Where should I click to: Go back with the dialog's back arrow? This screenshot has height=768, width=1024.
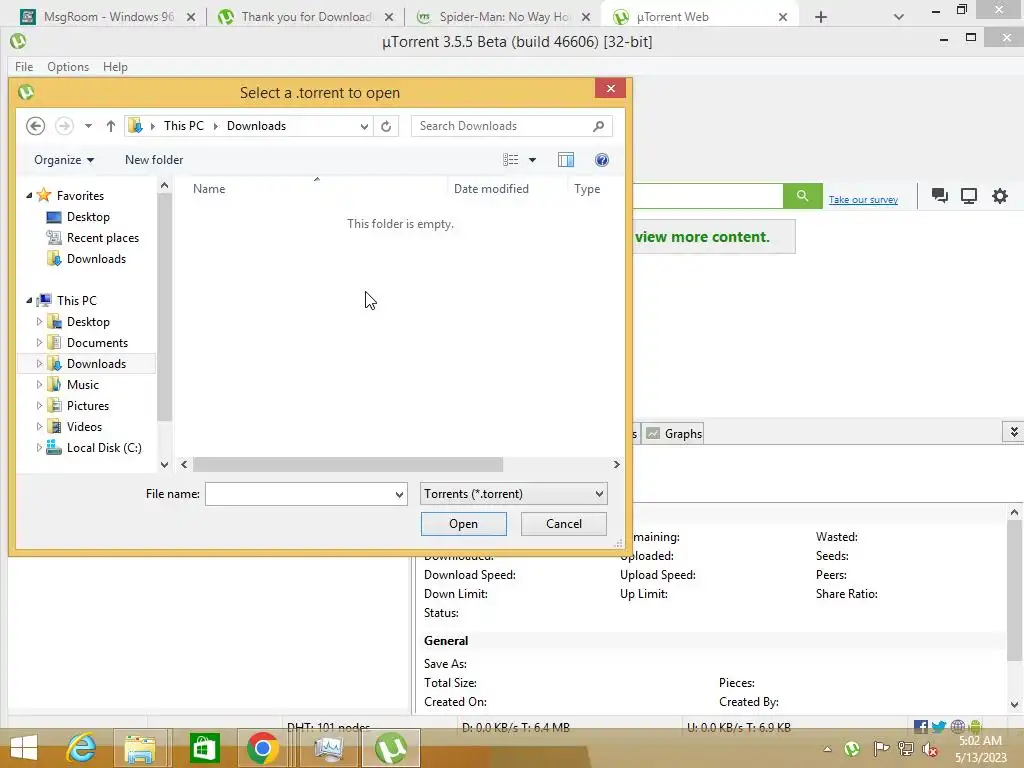tap(35, 126)
